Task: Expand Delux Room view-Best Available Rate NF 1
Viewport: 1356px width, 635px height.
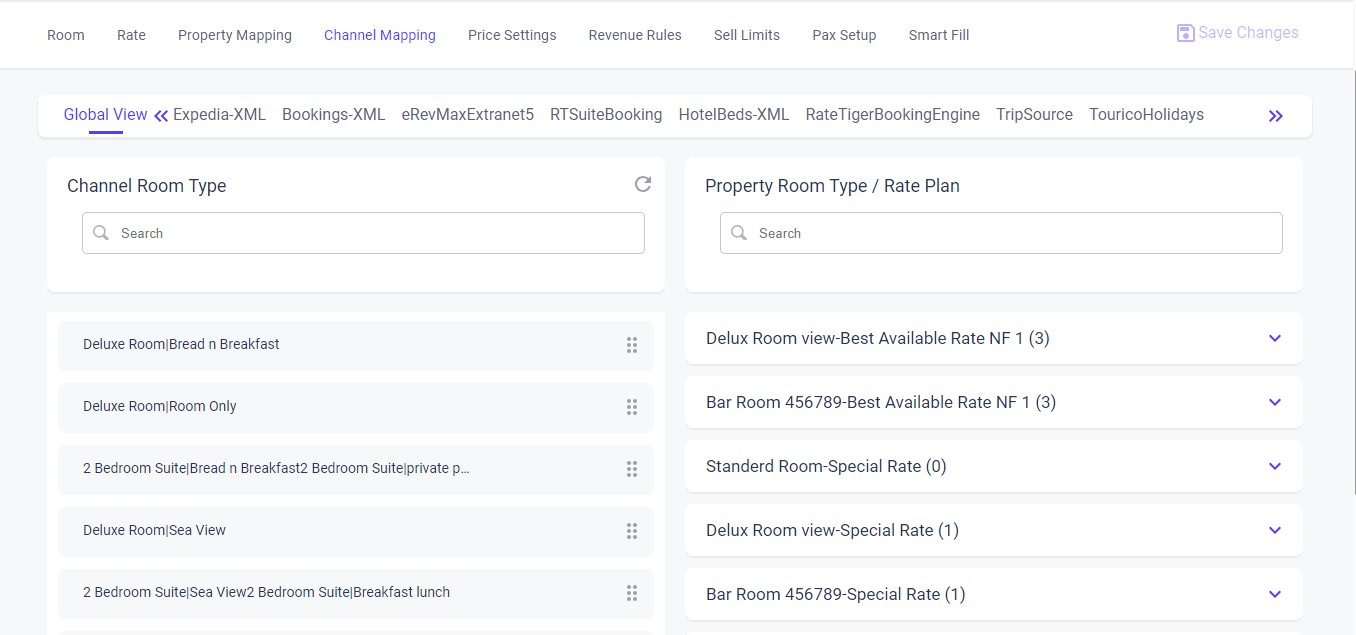Action: pos(1274,338)
